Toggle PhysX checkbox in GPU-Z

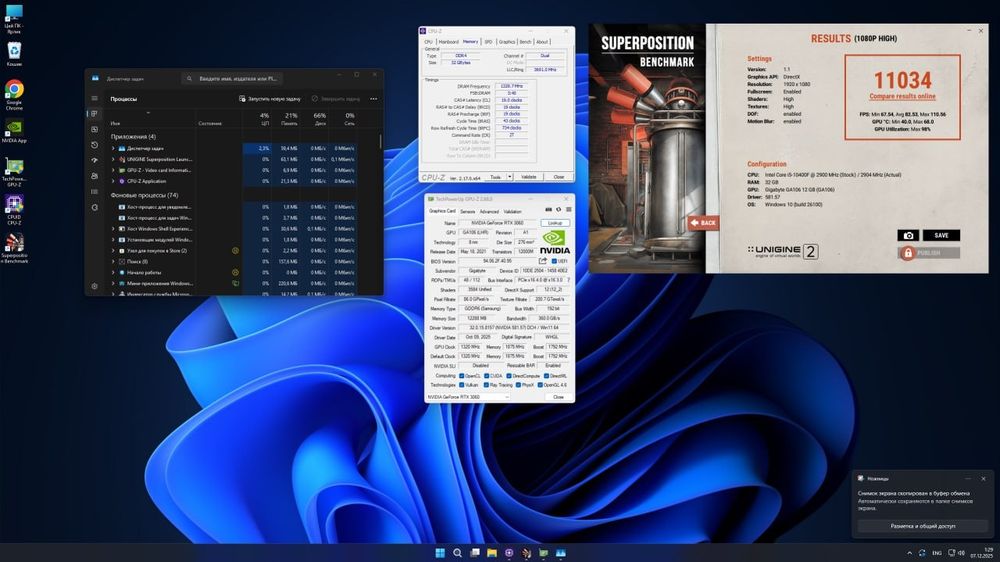coord(518,385)
